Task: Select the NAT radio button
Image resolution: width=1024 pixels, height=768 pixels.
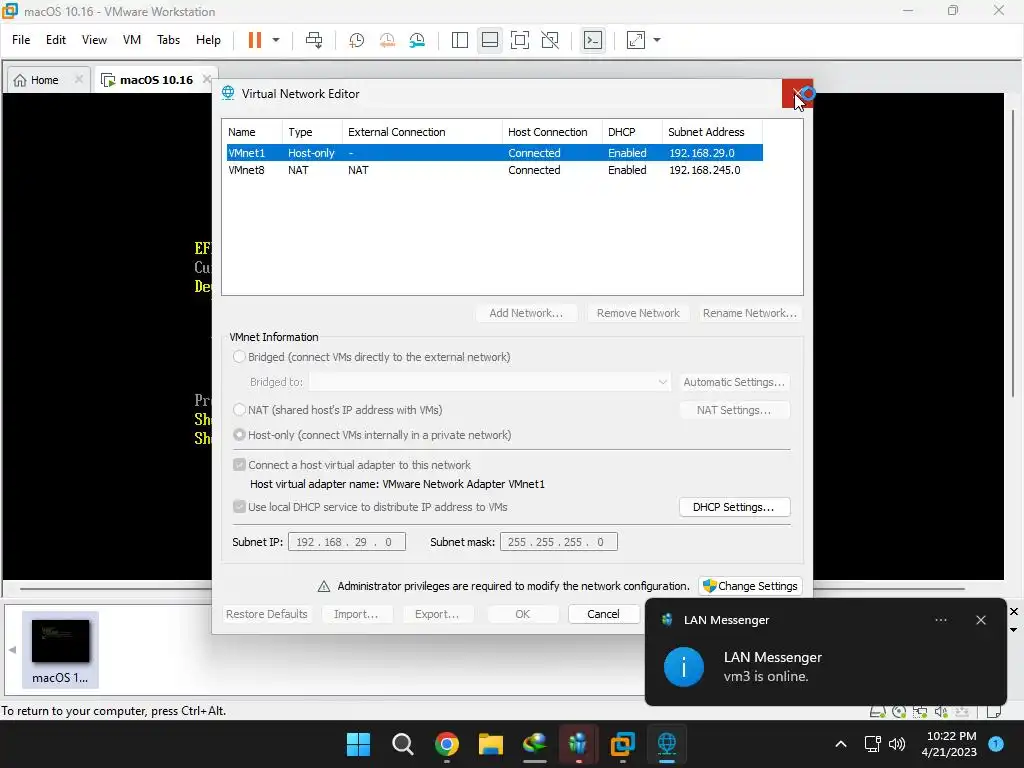Action: point(239,409)
